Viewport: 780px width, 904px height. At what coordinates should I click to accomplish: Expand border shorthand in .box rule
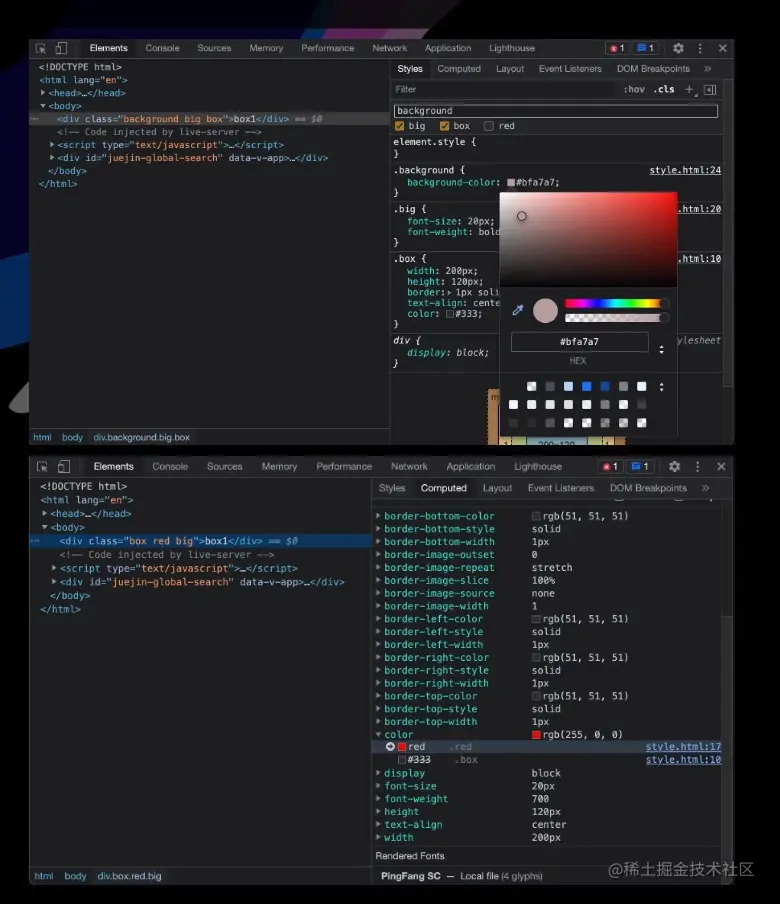click(449, 292)
